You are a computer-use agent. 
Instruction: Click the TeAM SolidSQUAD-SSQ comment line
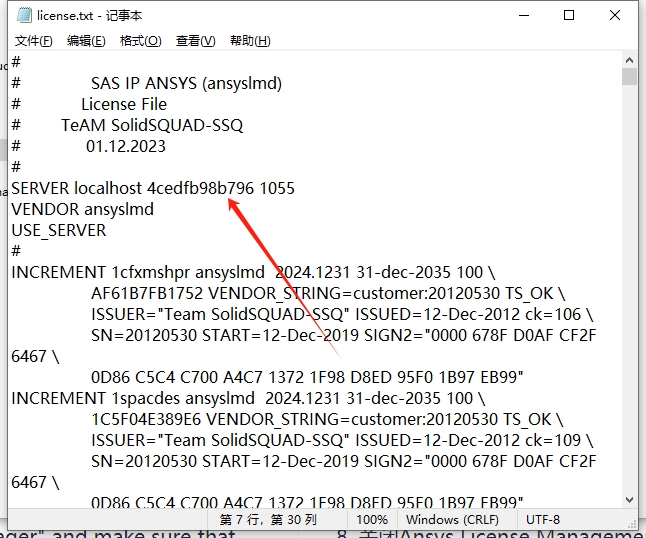152,125
